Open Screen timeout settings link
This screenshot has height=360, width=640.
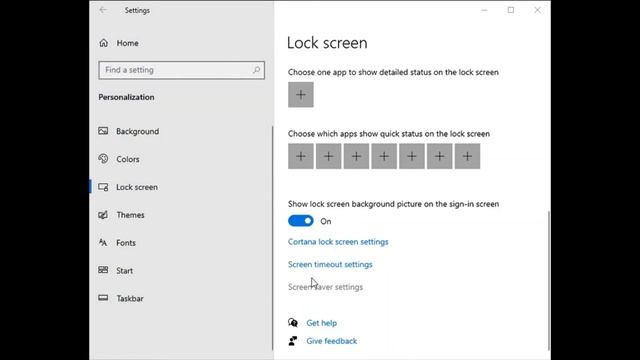point(330,264)
